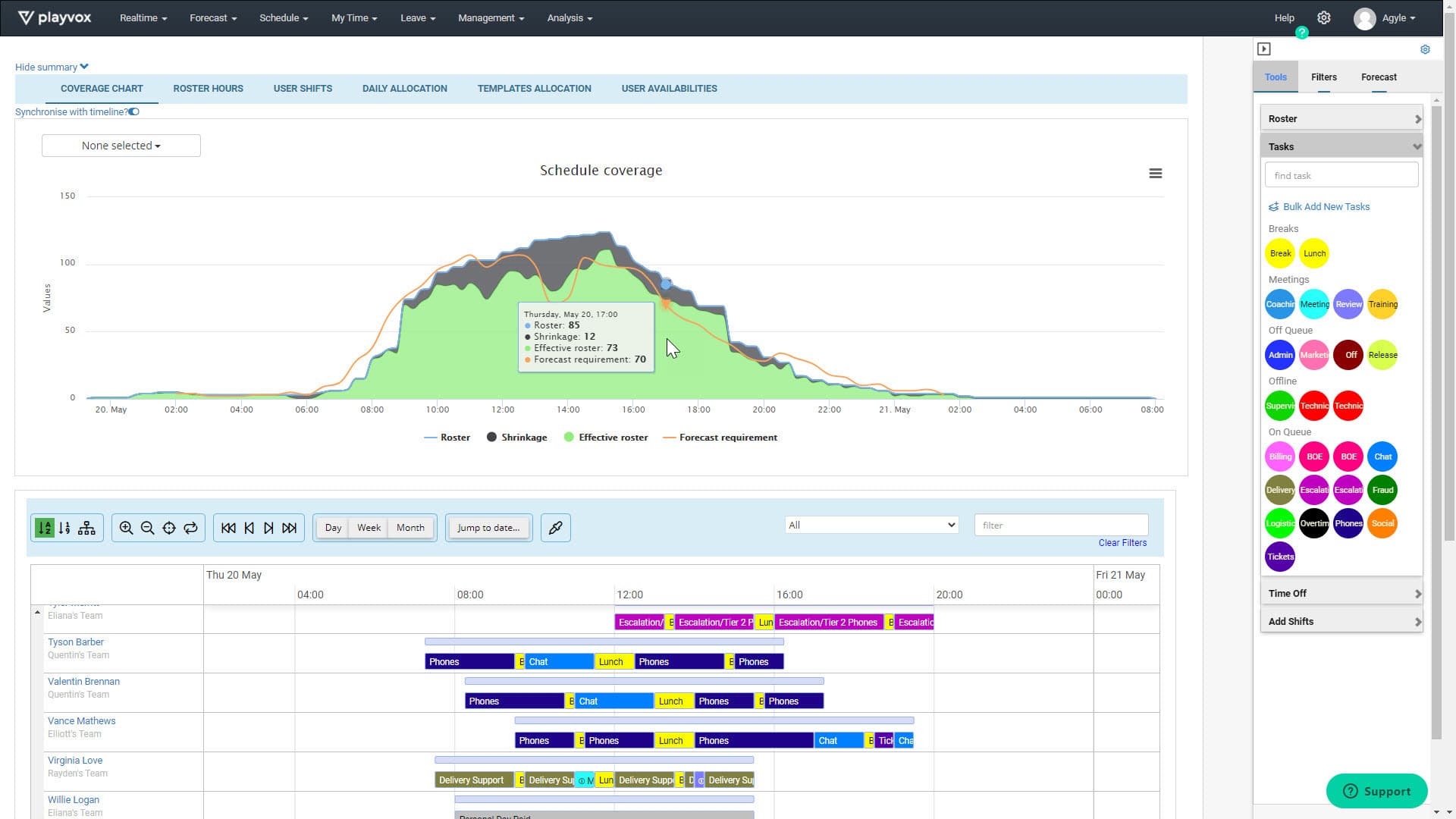The height and width of the screenshot is (819, 1456).
Task: Click the skip-to-start navigation icon
Action: tap(228, 528)
